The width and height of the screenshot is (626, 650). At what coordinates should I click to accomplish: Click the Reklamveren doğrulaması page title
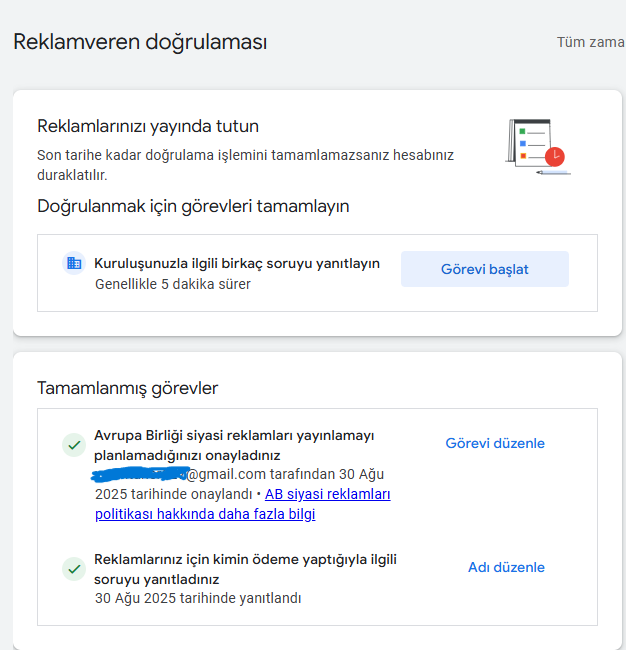[x=140, y=42]
